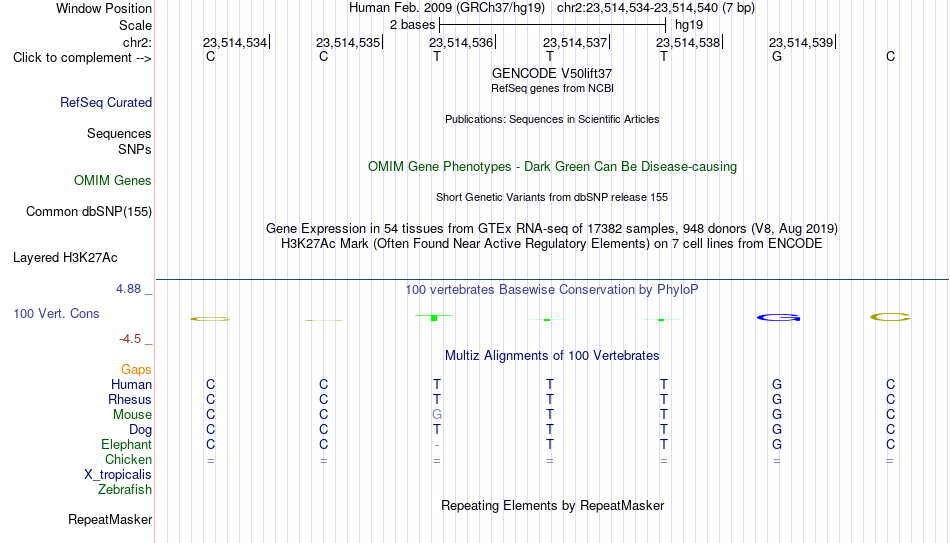Click the Zebrafish species label

click(x=125, y=489)
